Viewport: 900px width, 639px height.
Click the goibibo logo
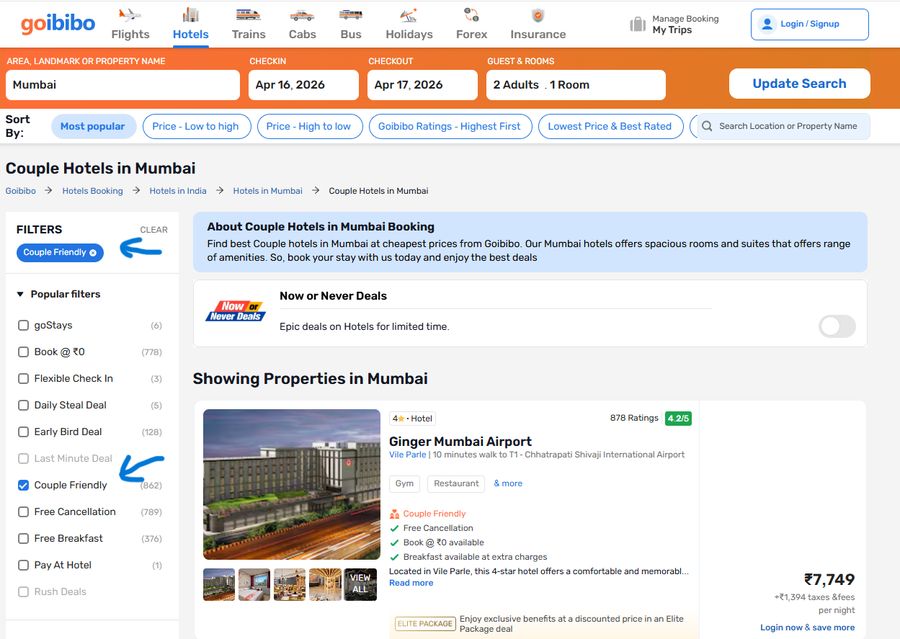(58, 24)
